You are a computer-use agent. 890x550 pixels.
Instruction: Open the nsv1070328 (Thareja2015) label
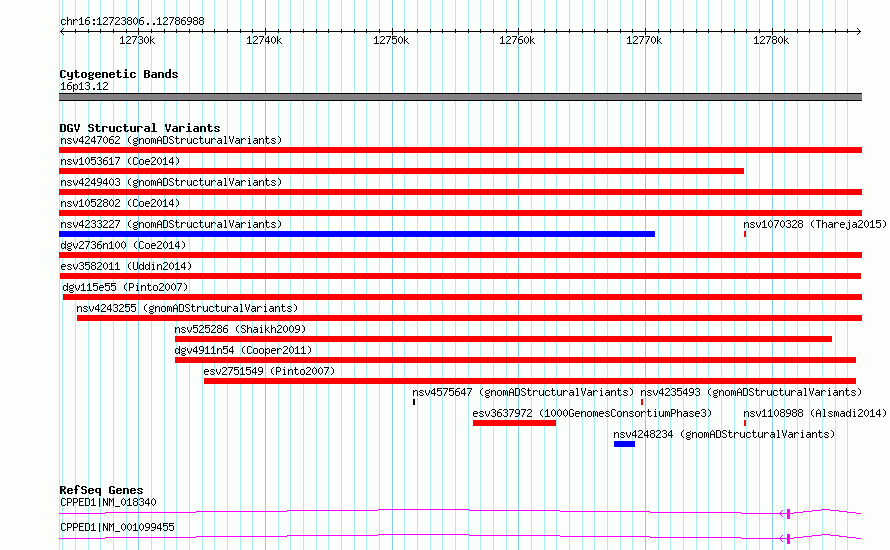click(815, 224)
